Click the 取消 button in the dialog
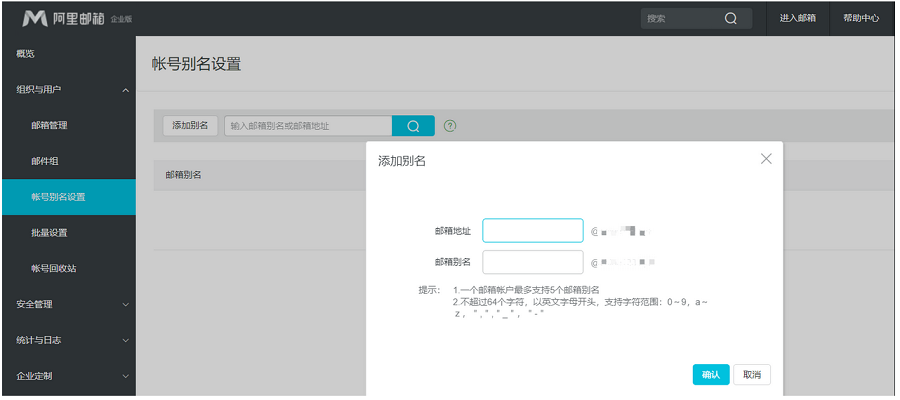The image size is (900, 400). tap(752, 374)
